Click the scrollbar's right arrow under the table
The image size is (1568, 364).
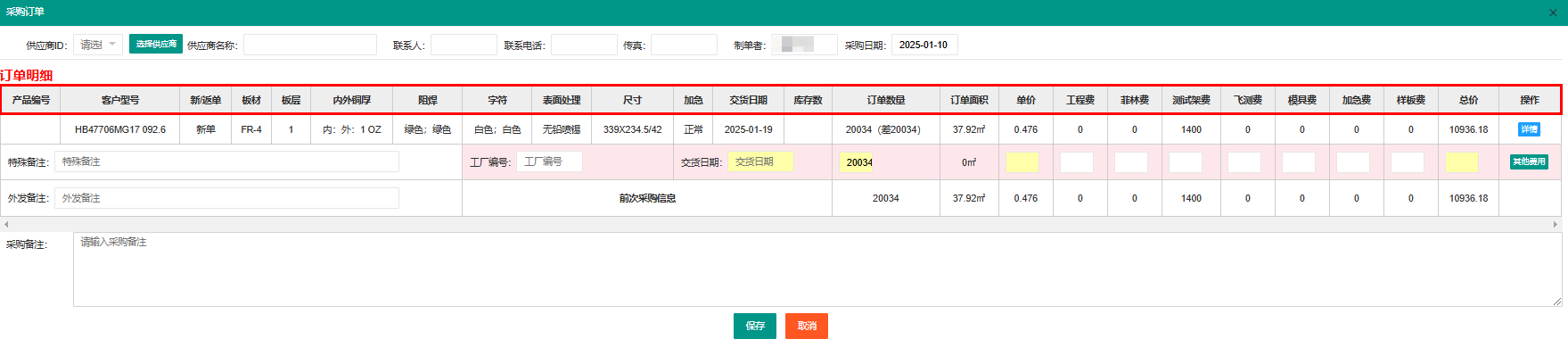(x=1556, y=225)
